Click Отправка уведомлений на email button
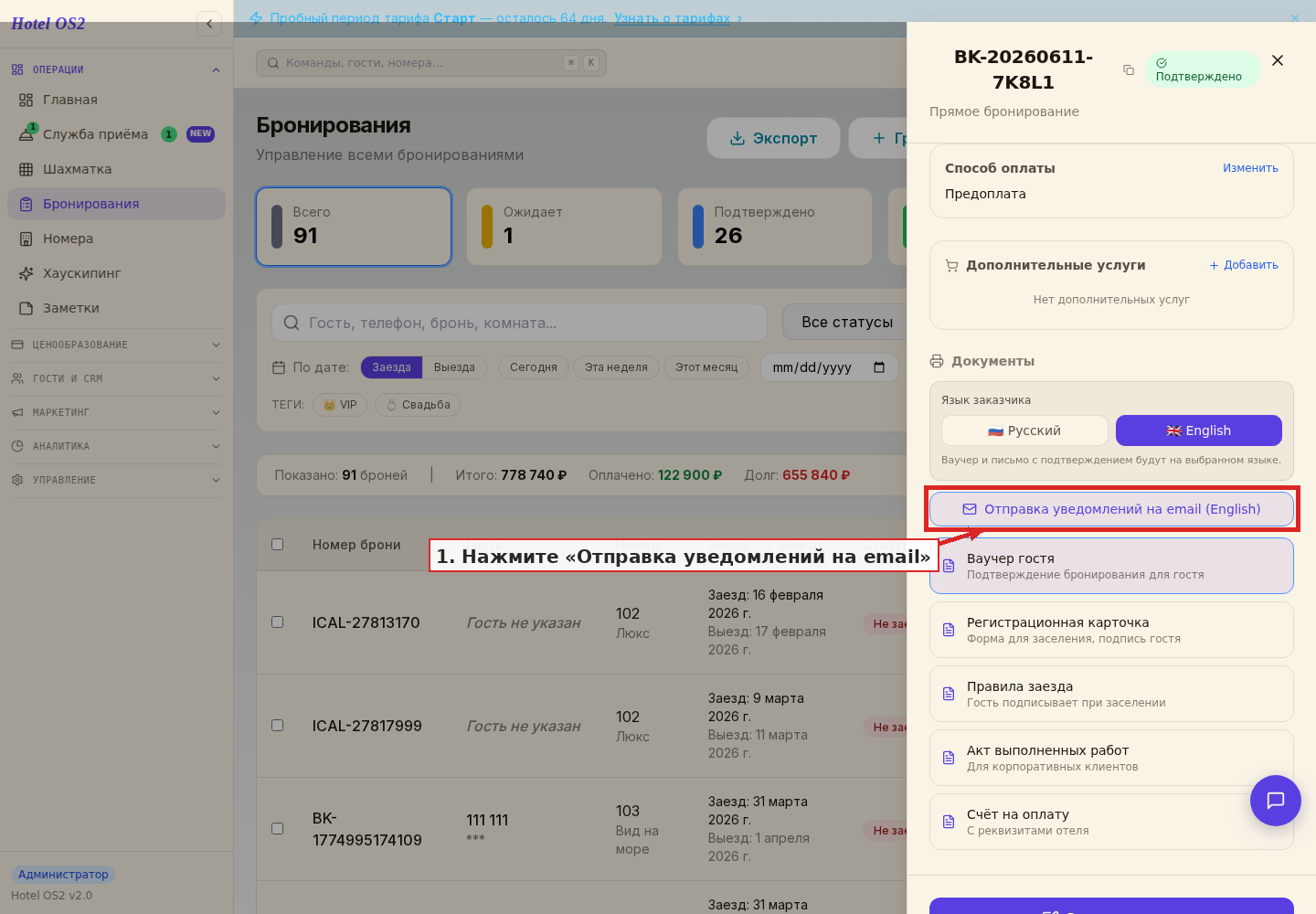This screenshot has width=1316, height=914. tap(1111, 509)
